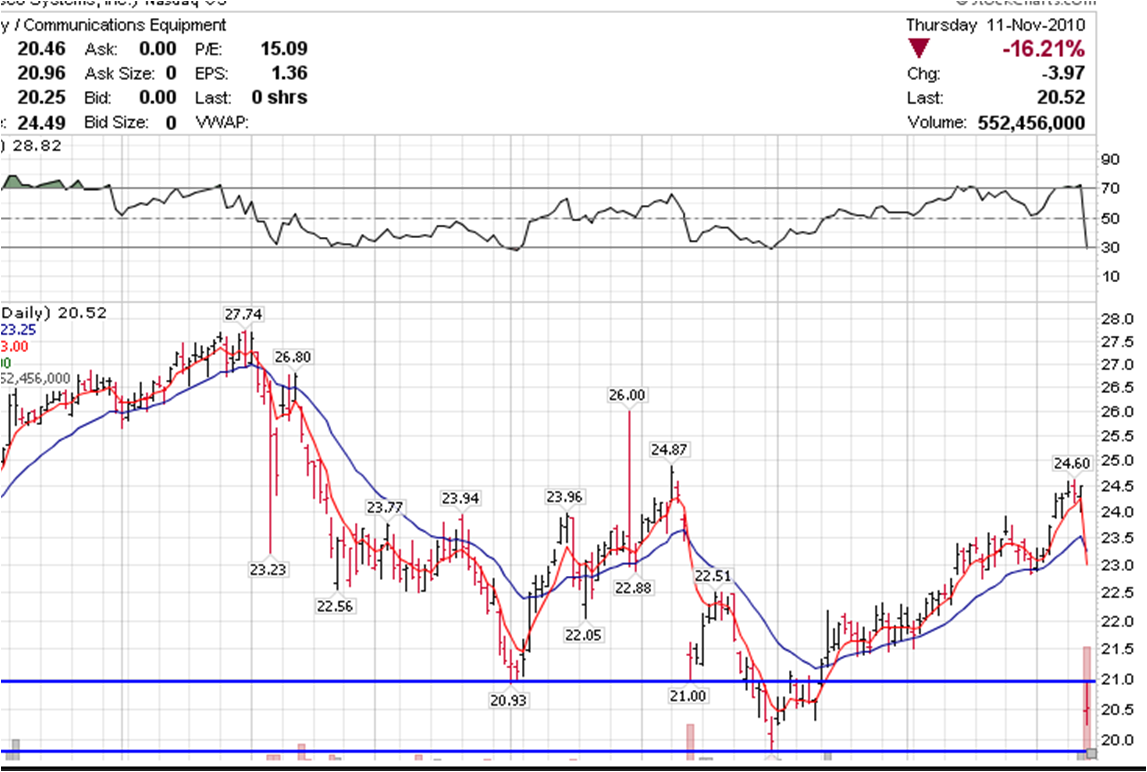Click the 24.87 high price label

pyautogui.click(x=669, y=449)
